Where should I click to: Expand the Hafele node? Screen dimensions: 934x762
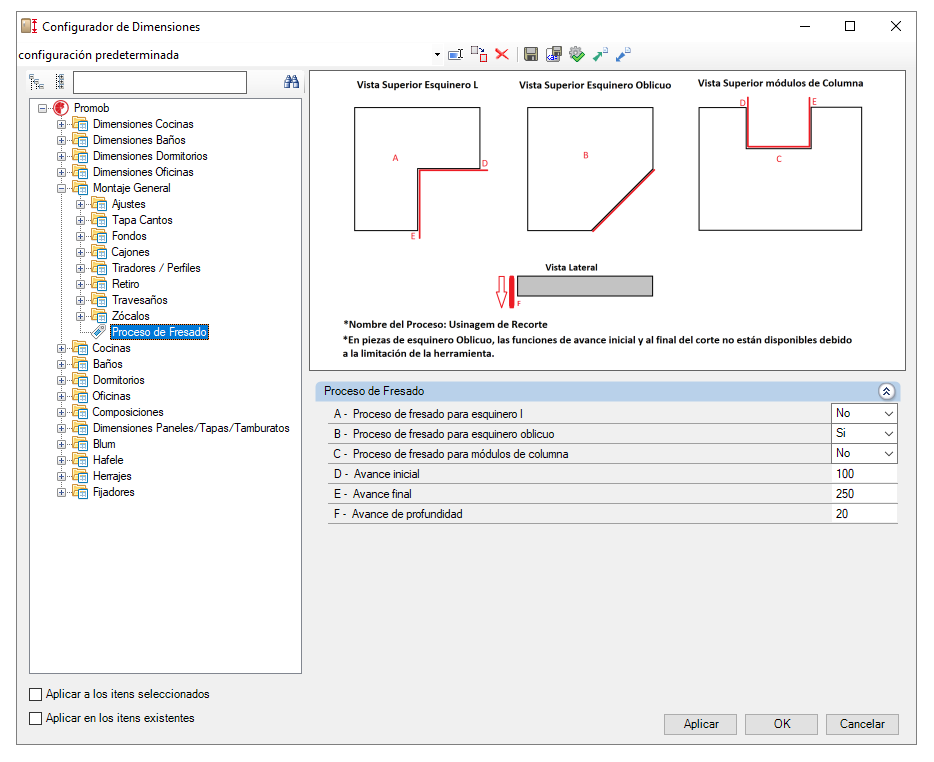click(61, 461)
